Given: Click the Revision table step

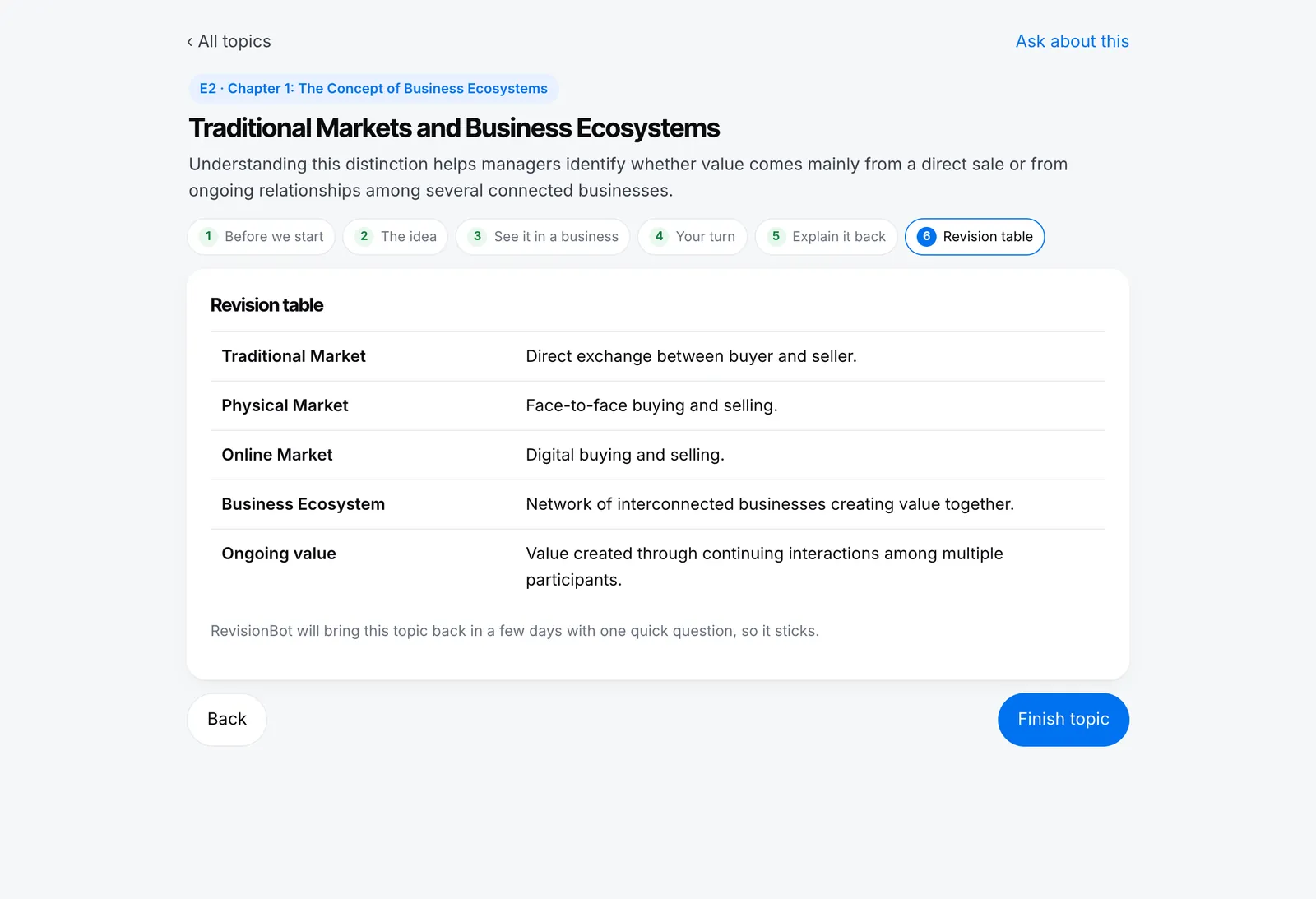Looking at the screenshot, I should 975,237.
